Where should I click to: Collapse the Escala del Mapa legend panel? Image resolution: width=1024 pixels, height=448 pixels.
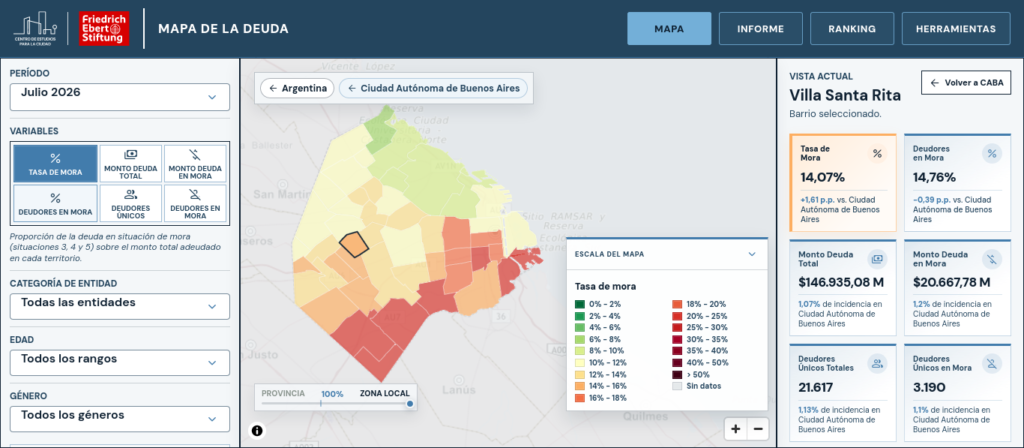pos(752,254)
